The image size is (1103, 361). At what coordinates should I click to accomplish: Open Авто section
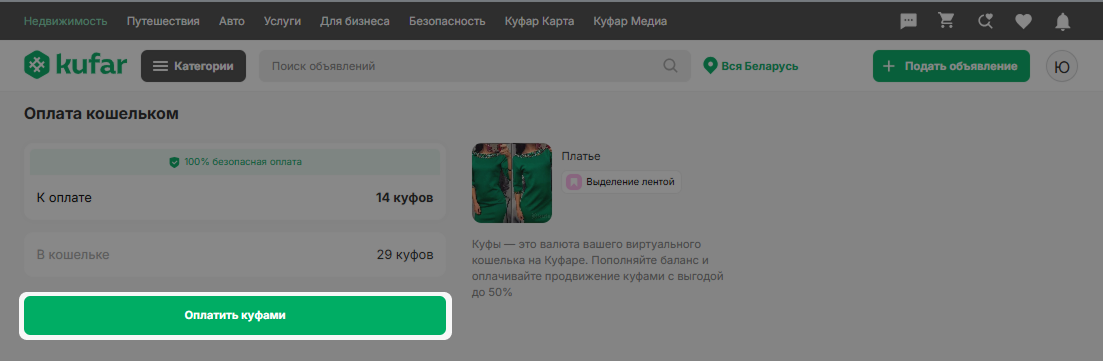click(231, 21)
